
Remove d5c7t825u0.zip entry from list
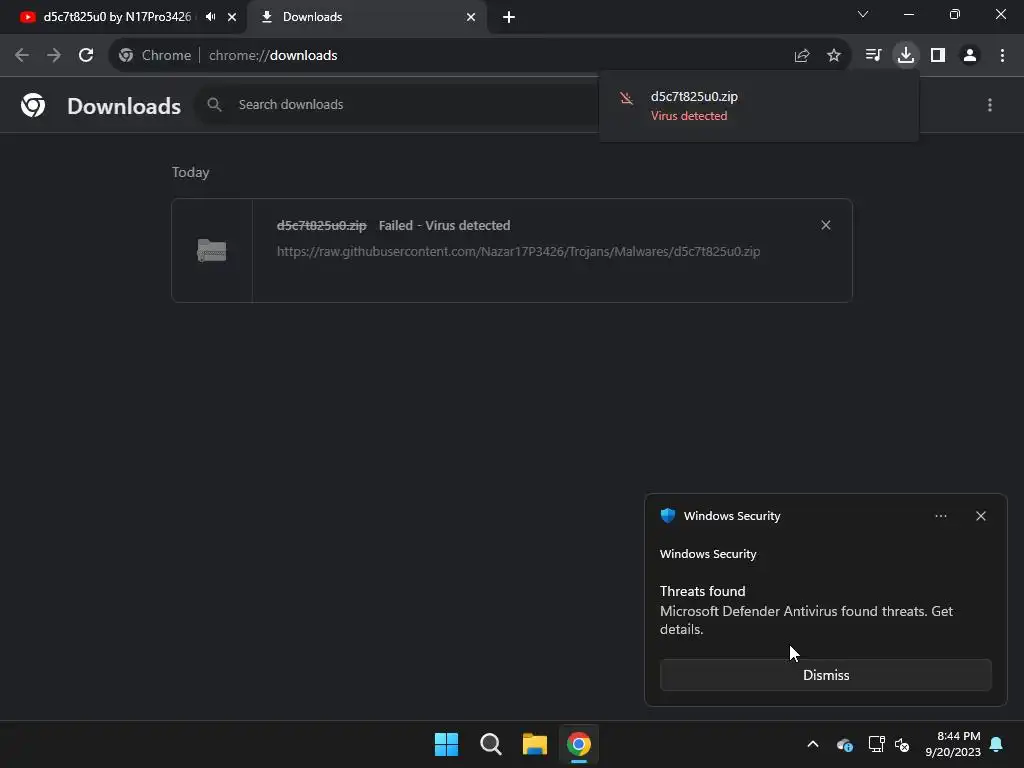(826, 225)
